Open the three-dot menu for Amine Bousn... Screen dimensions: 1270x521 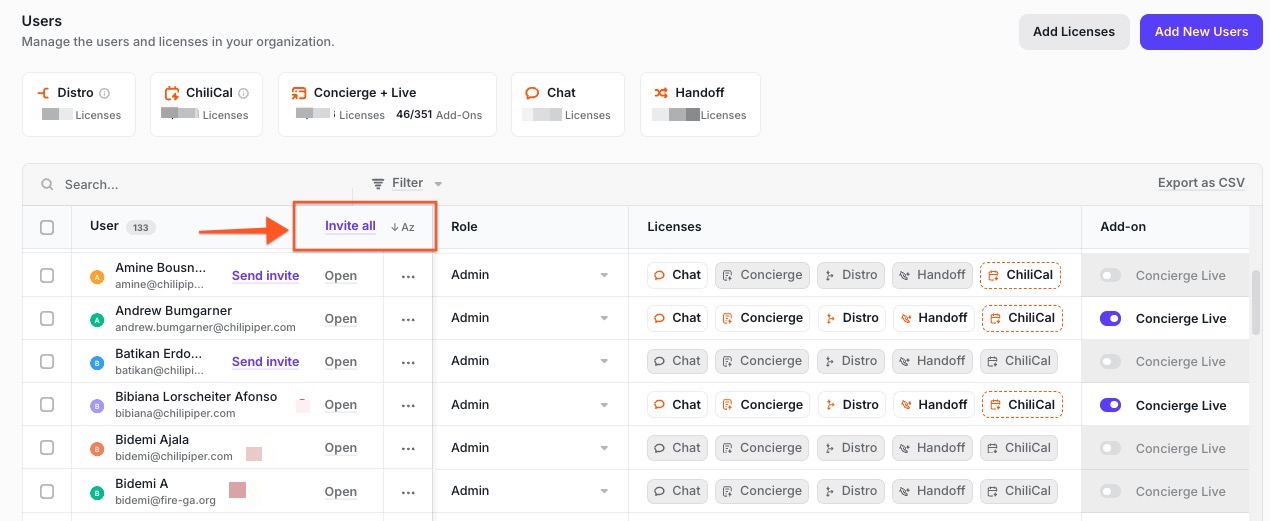408,276
